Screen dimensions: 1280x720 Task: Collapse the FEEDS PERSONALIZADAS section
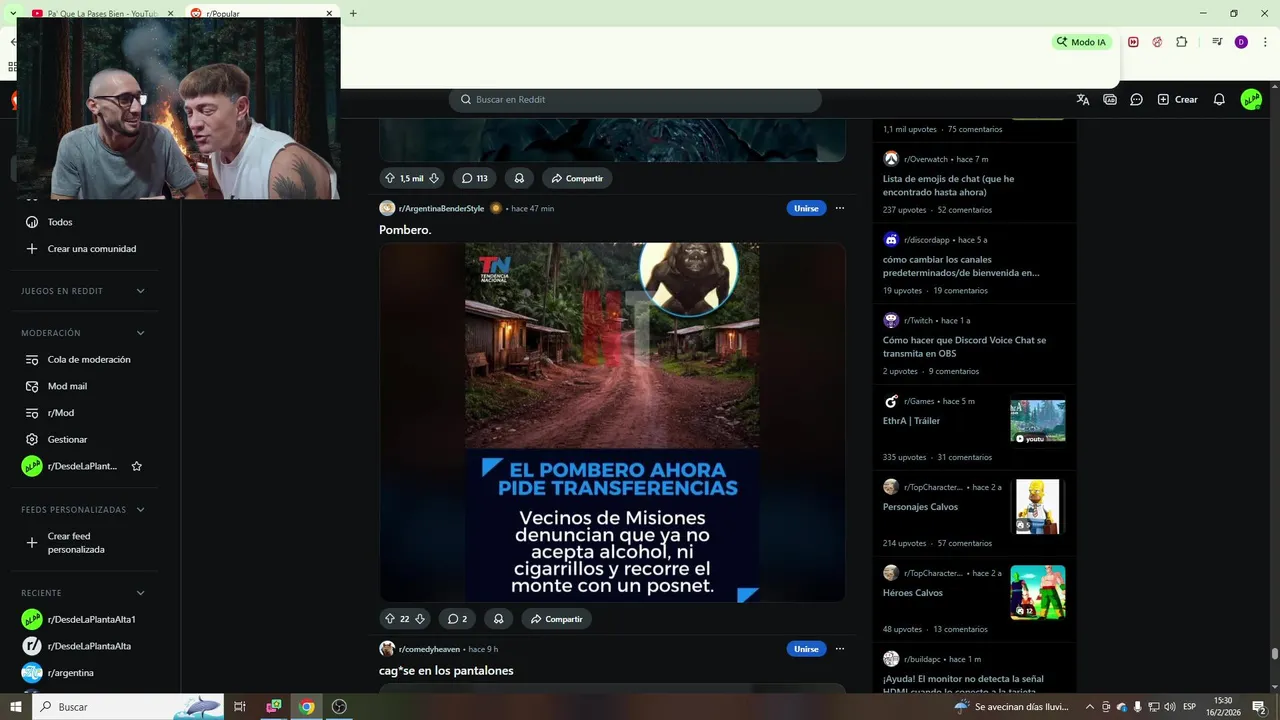point(140,510)
